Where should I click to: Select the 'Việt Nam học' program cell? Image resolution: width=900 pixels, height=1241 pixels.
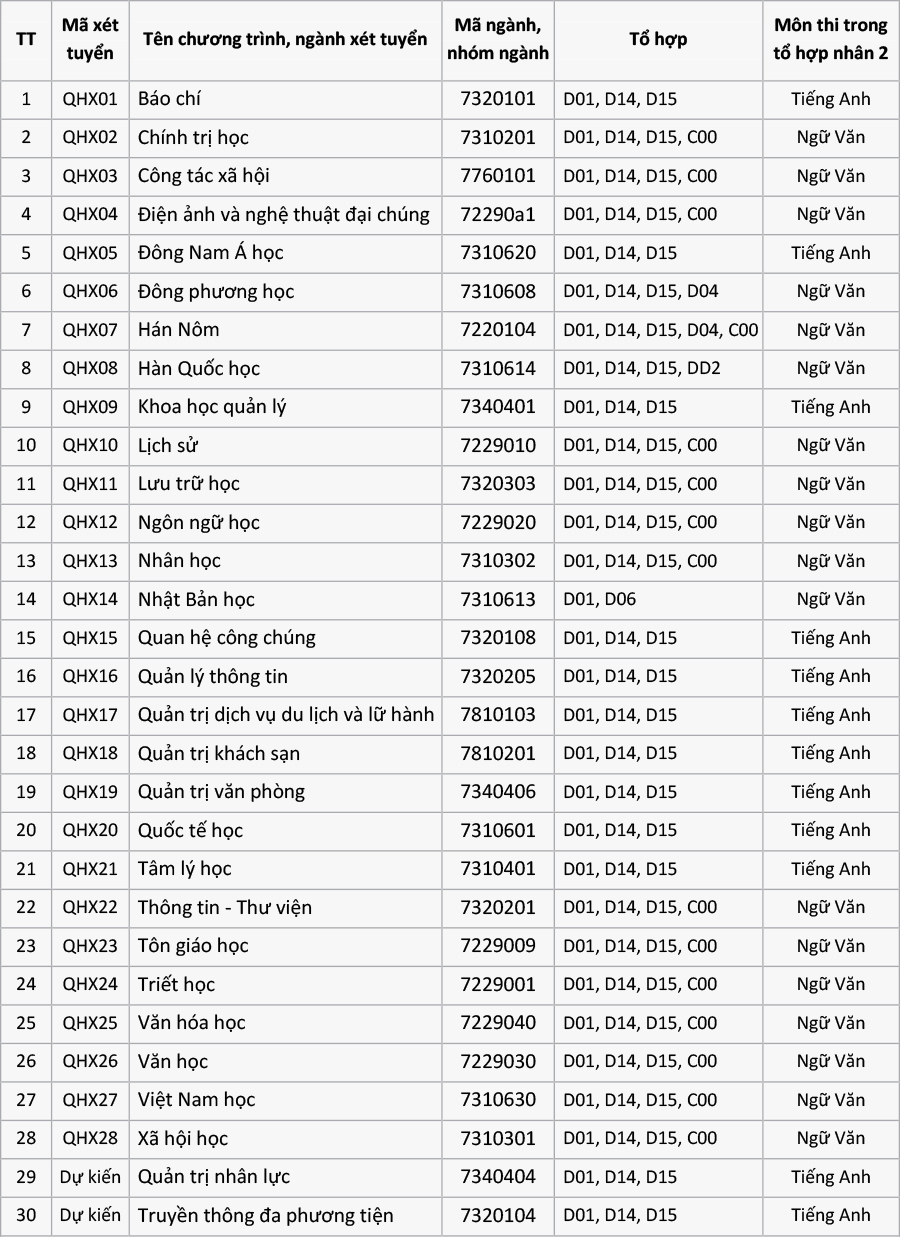(197, 1100)
